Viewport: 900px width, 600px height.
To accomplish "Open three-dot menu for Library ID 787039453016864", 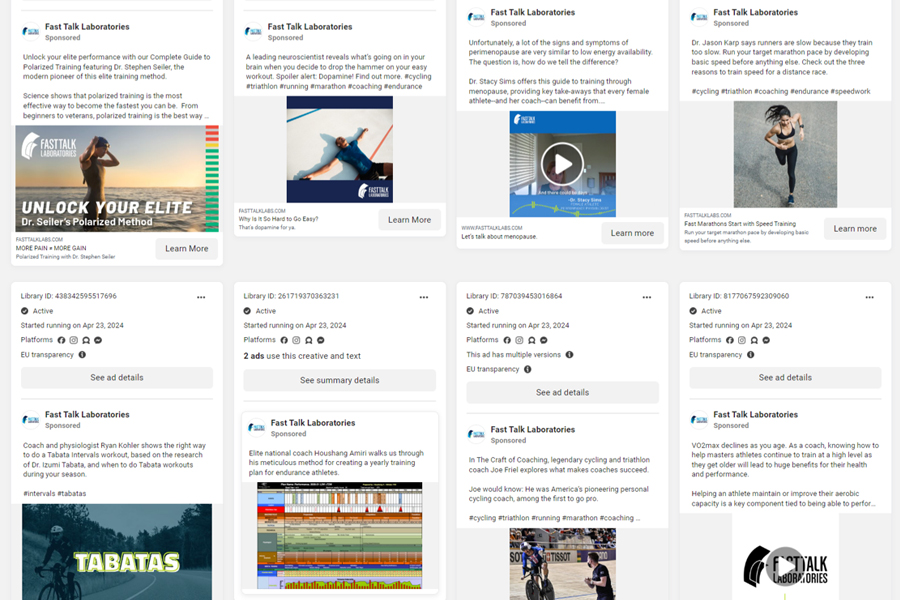I will click(647, 297).
